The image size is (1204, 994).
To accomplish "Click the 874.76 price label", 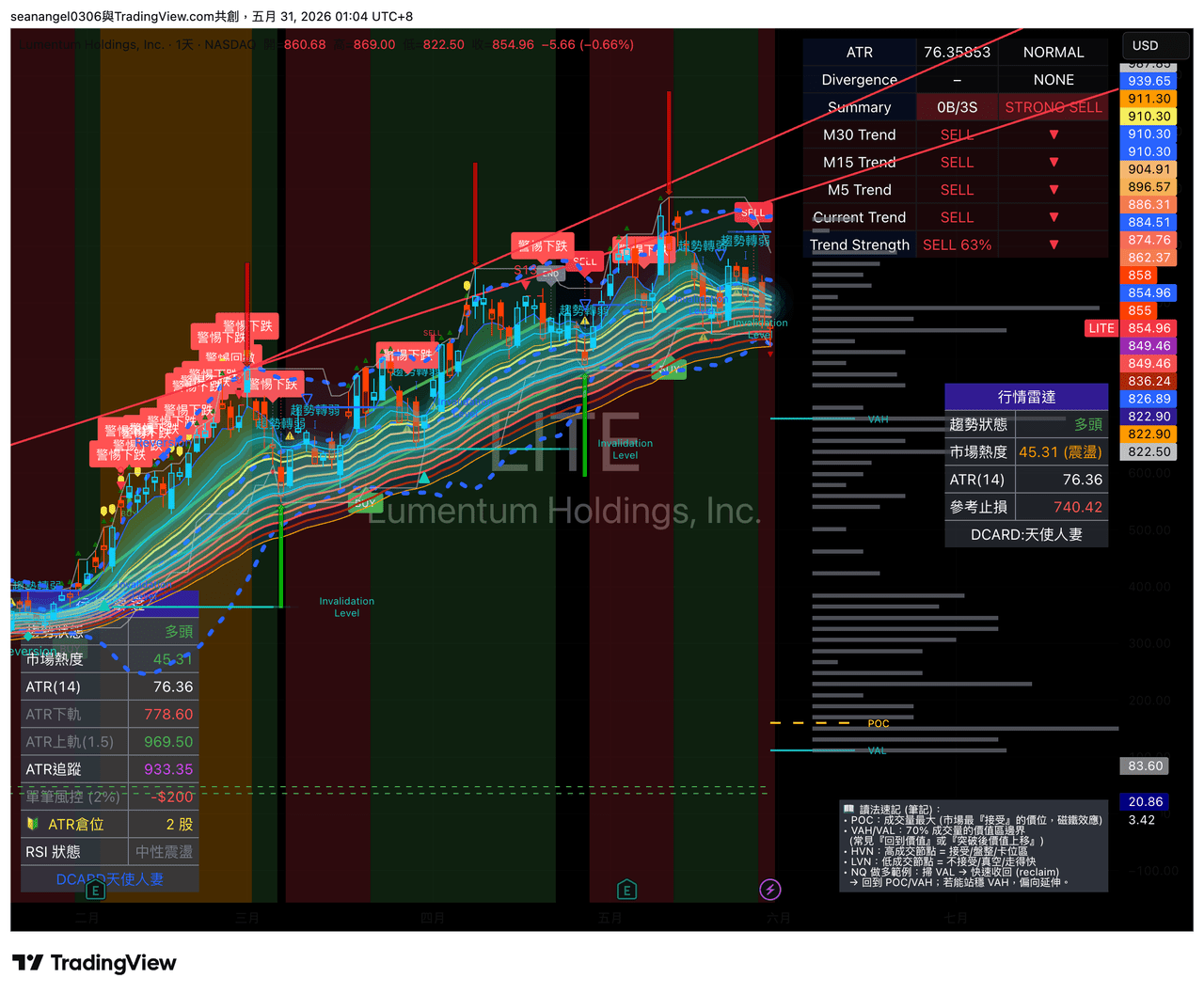I will click(1149, 240).
